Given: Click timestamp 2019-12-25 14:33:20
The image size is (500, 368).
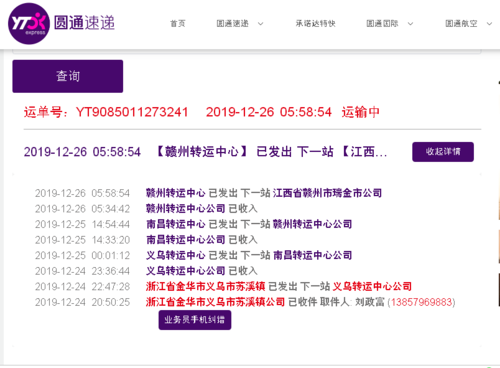Looking at the screenshot, I should (x=82, y=240).
